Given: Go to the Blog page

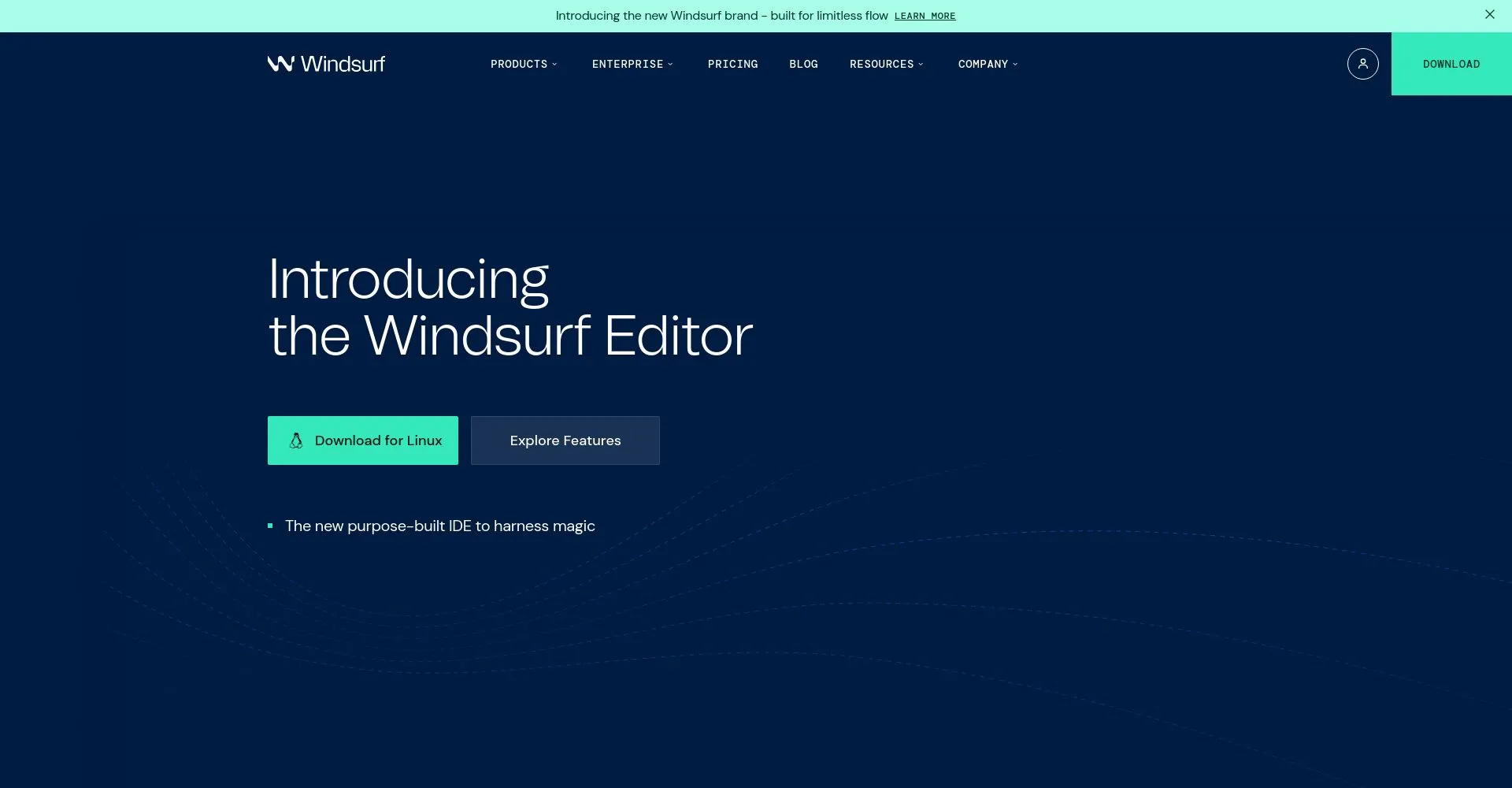Looking at the screenshot, I should (803, 64).
